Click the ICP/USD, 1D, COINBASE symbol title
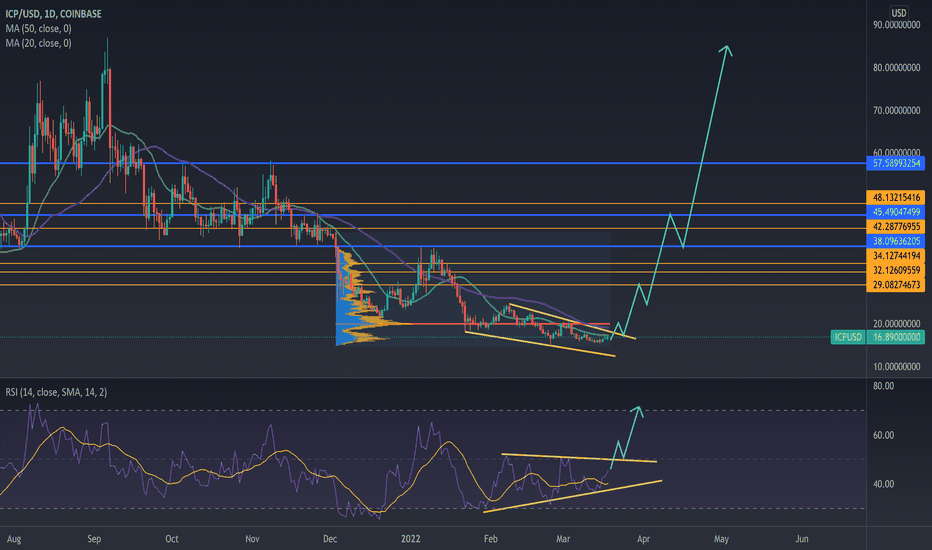932x550 pixels. coord(53,13)
